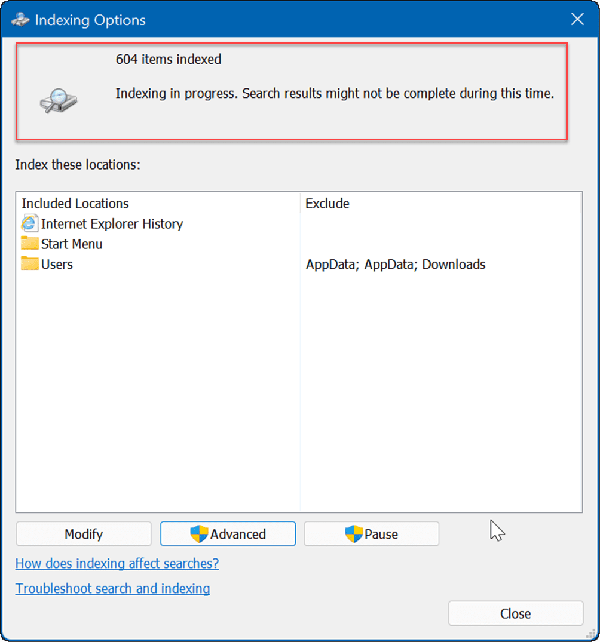The width and height of the screenshot is (600, 642).
Task: Select the Internet Explorer History entry
Action: tap(111, 224)
